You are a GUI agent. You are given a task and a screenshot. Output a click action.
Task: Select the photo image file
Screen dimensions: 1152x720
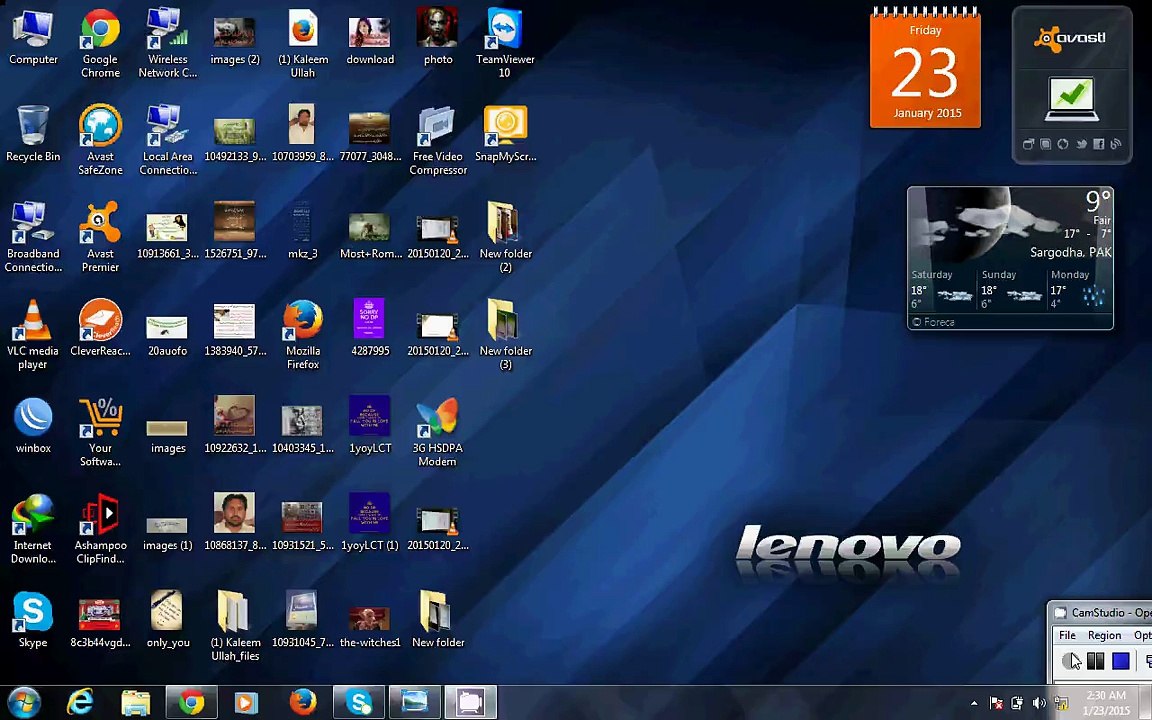pyautogui.click(x=438, y=38)
